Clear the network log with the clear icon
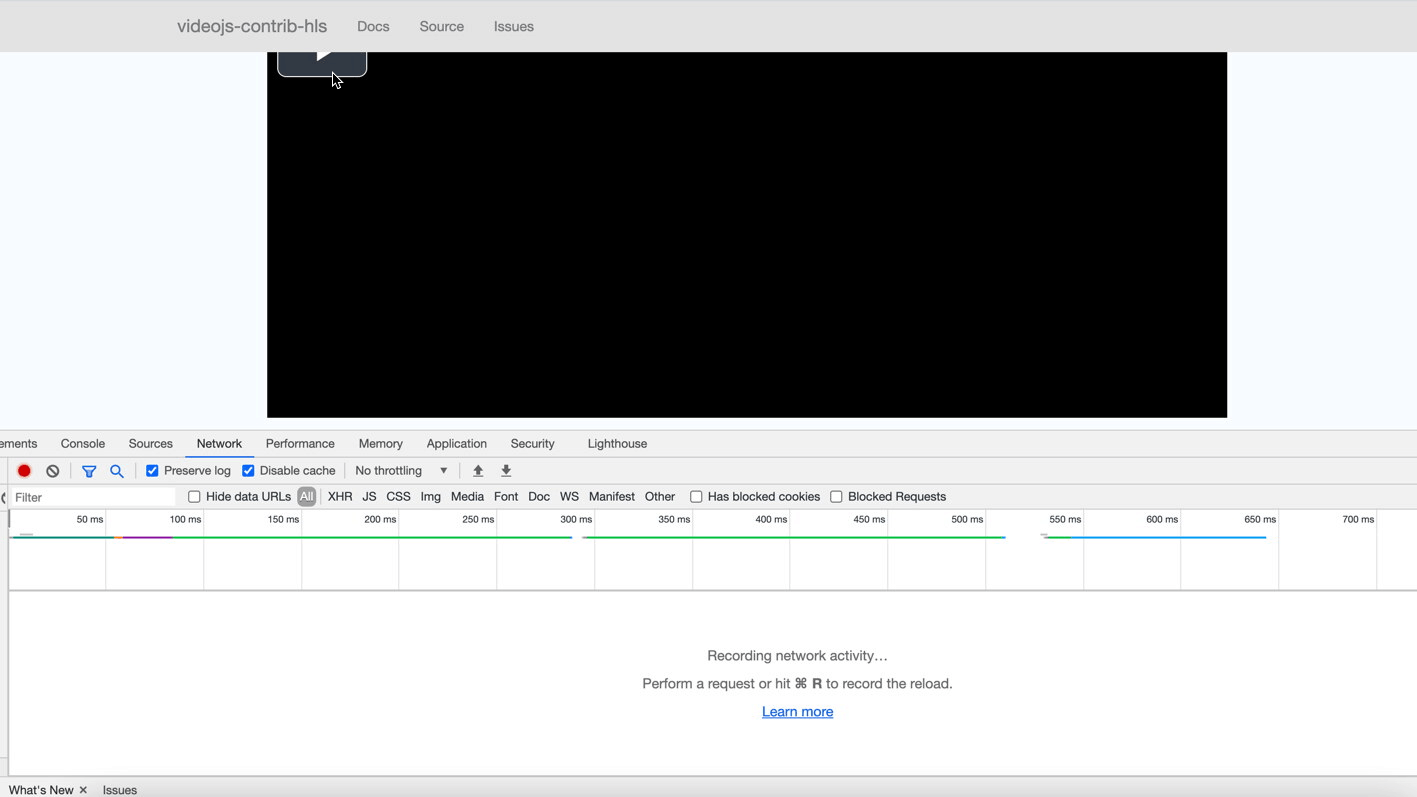This screenshot has width=1417, height=797. tap(53, 471)
